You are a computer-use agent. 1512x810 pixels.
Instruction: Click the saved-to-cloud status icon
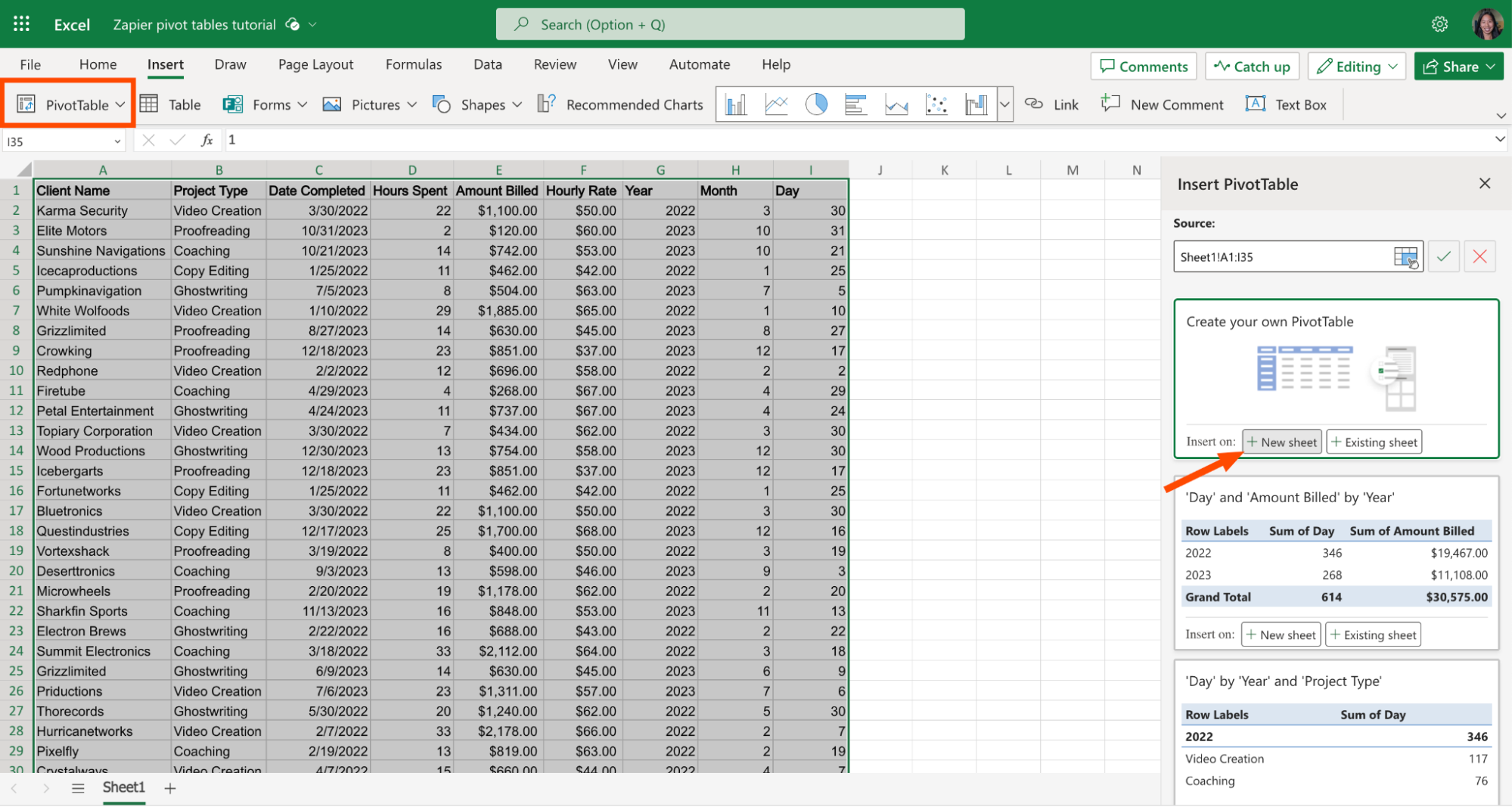point(292,24)
